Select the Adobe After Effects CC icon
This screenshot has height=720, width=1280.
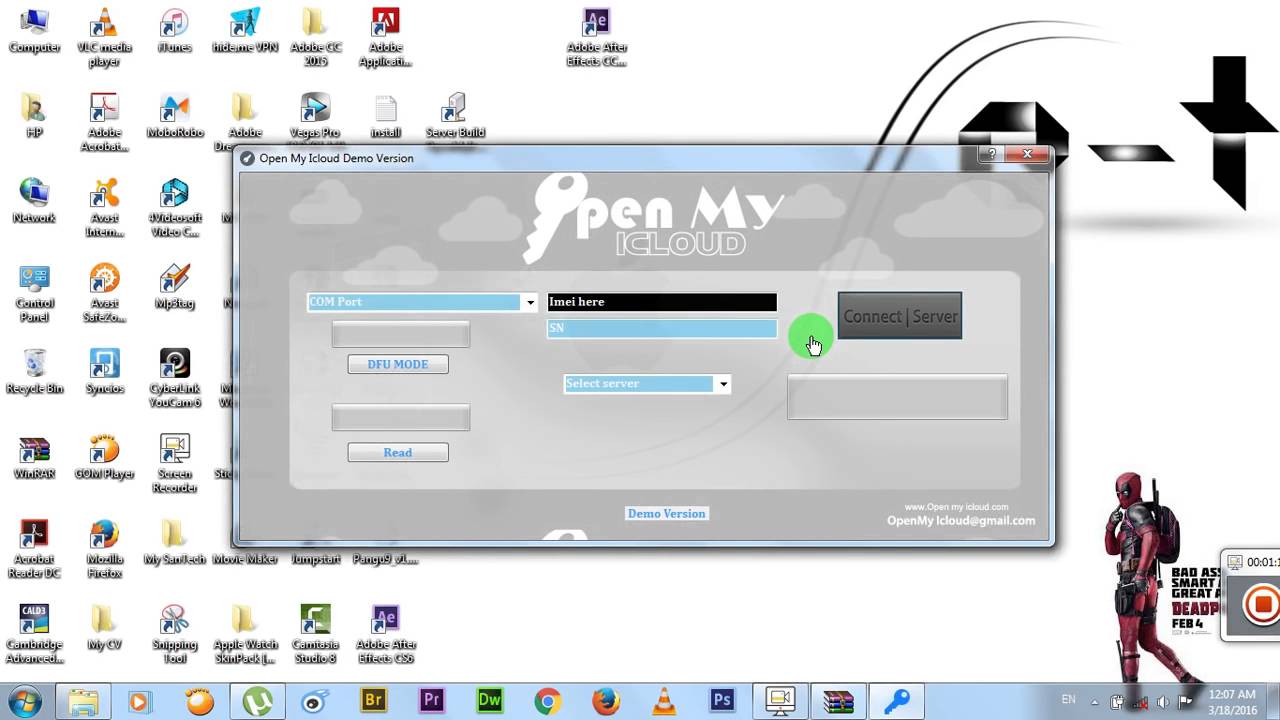coord(597,38)
